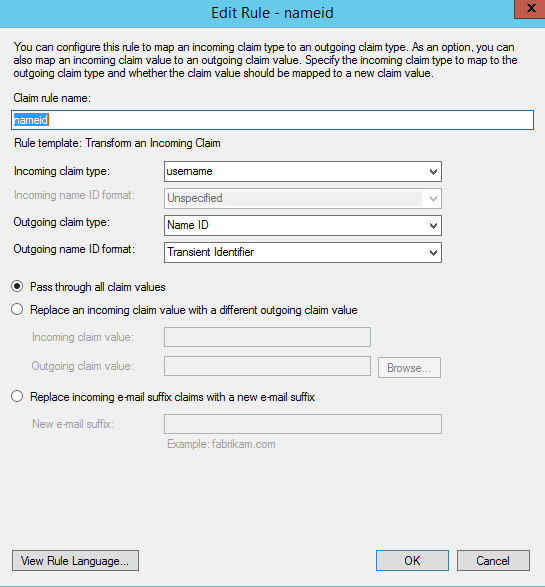Click the 'Transient Identifier' selected value

pos(210,252)
